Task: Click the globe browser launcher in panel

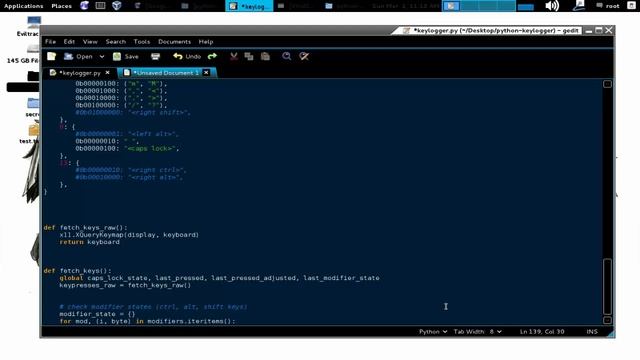Action: tap(84, 6)
